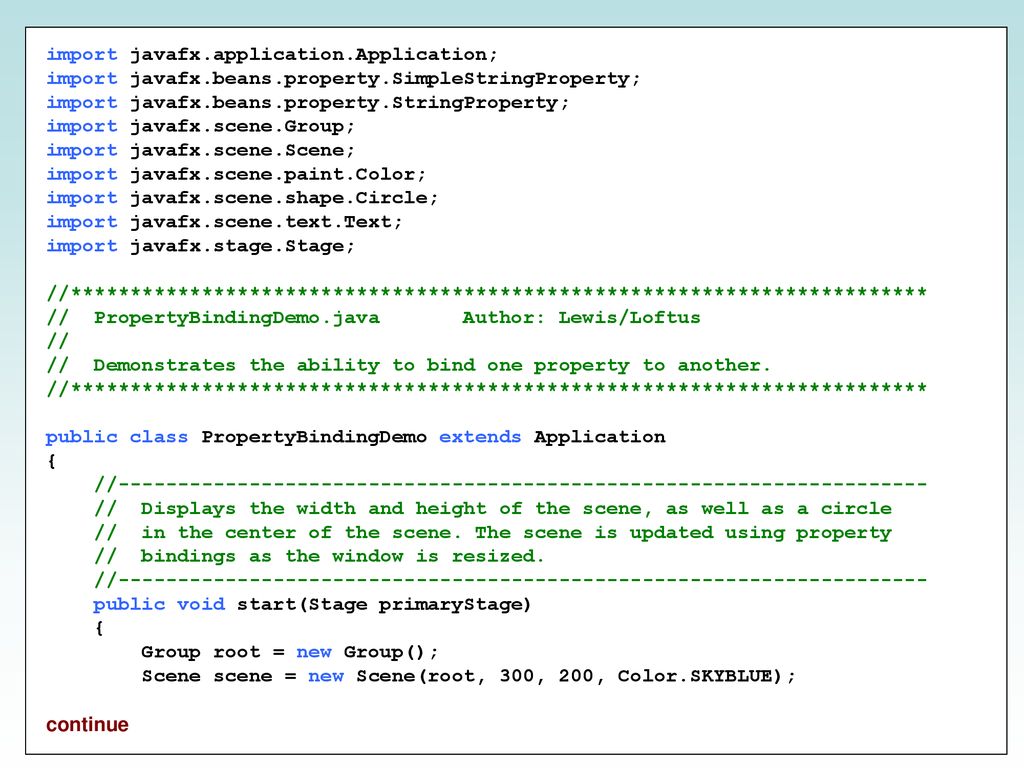Click the 'Scene scene = new Scene(...)' line
The image size is (1024, 768).
tap(469, 676)
